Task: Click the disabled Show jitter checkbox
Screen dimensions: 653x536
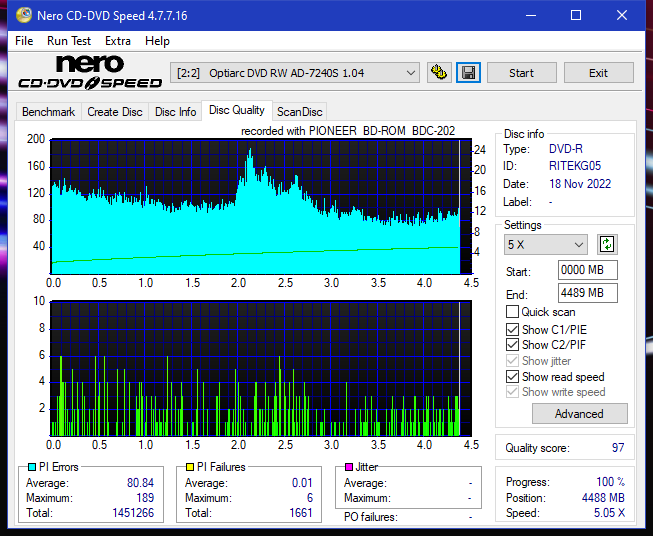Action: point(512,361)
